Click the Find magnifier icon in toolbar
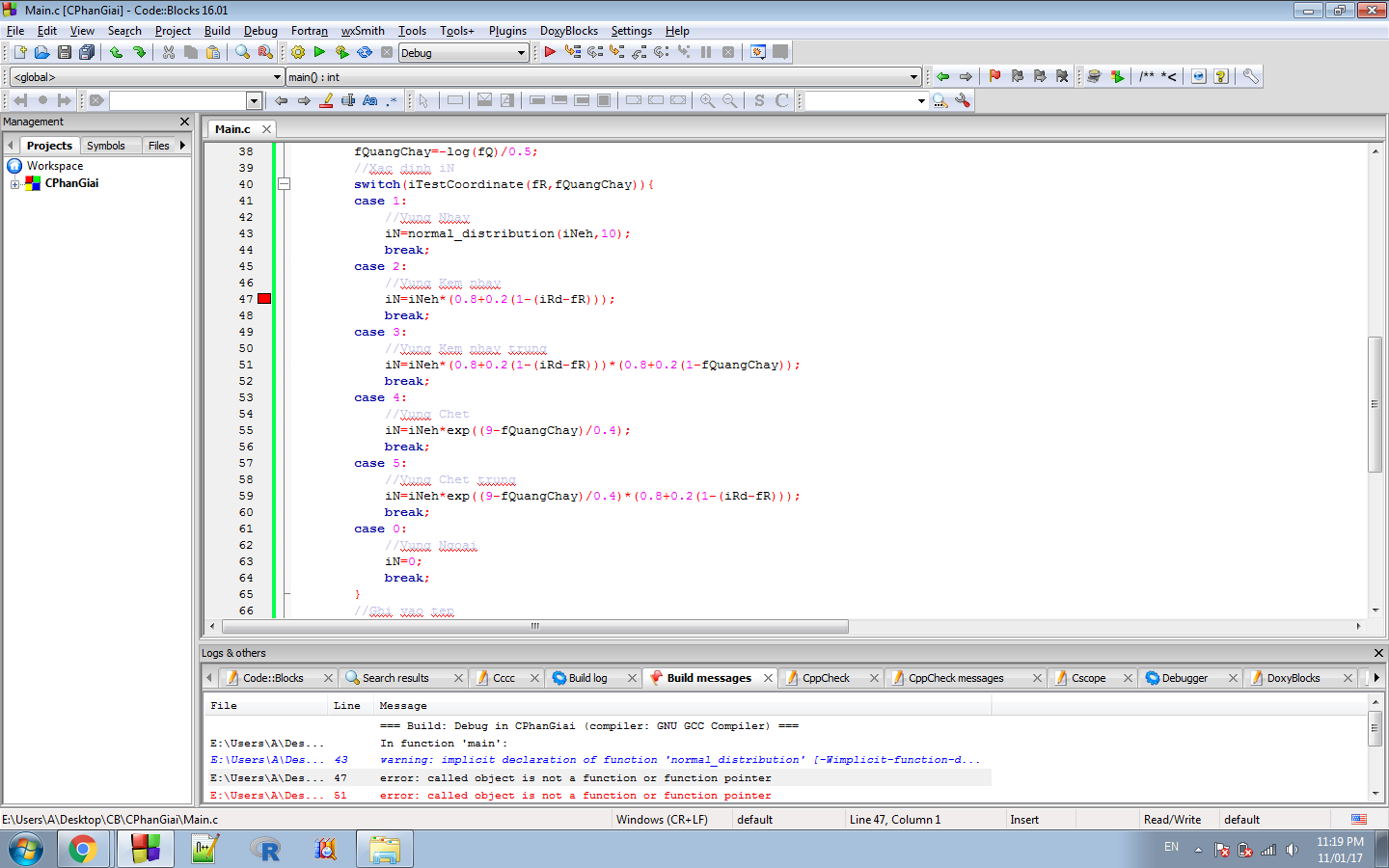The height and width of the screenshot is (868, 1389). click(x=242, y=52)
